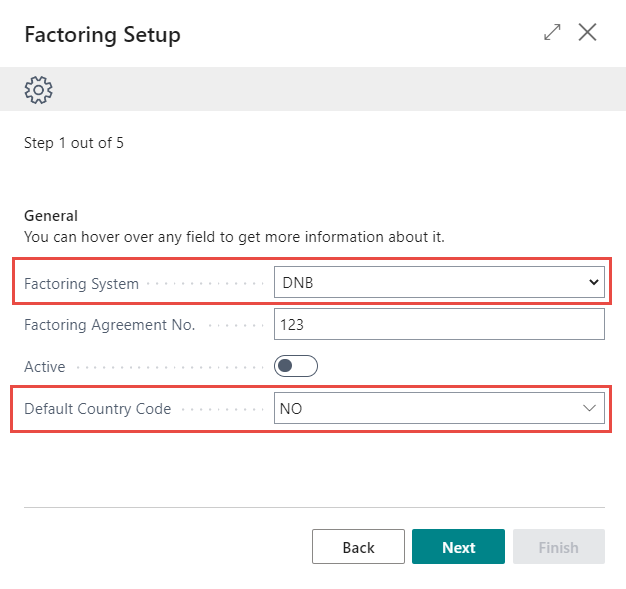Click the General section heading
Viewport: 626px width, 589px height.
pyautogui.click(x=51, y=216)
